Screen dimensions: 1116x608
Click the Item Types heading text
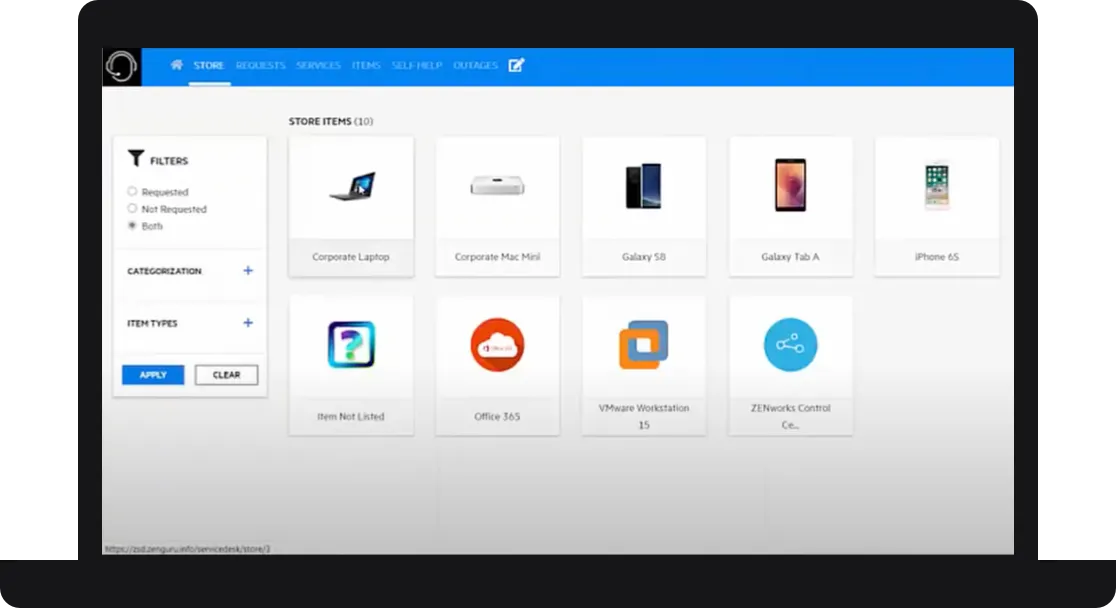[152, 323]
